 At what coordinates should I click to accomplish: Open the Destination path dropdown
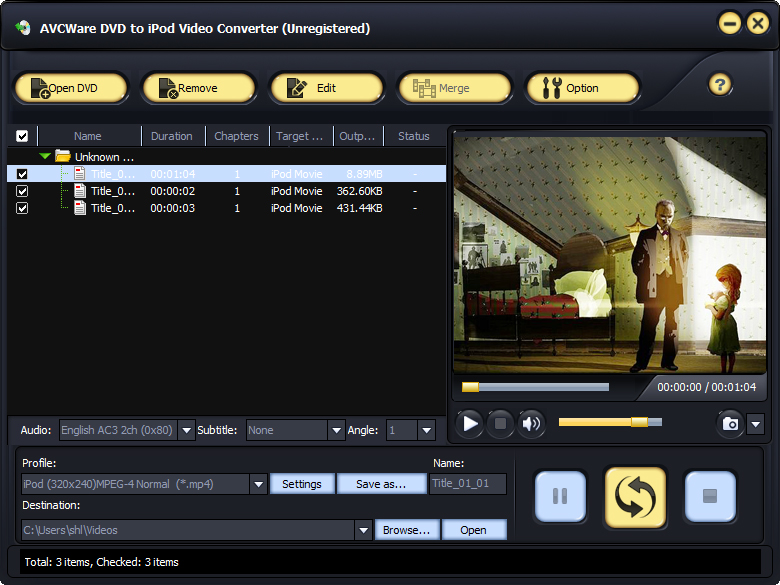click(x=363, y=530)
